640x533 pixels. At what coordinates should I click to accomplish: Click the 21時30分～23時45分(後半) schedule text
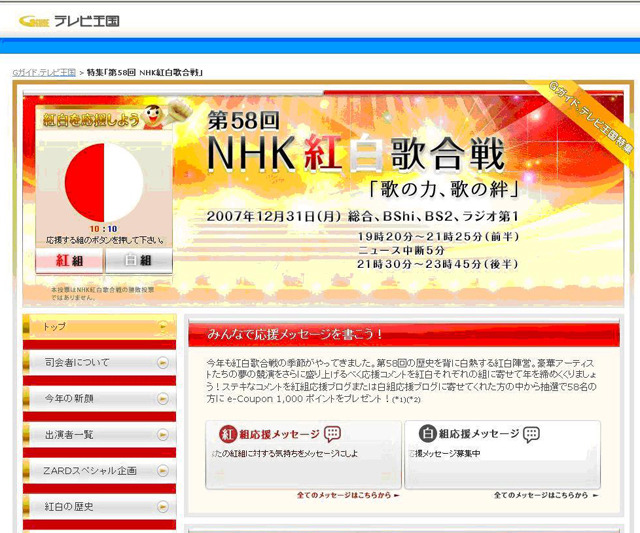pyautogui.click(x=438, y=264)
